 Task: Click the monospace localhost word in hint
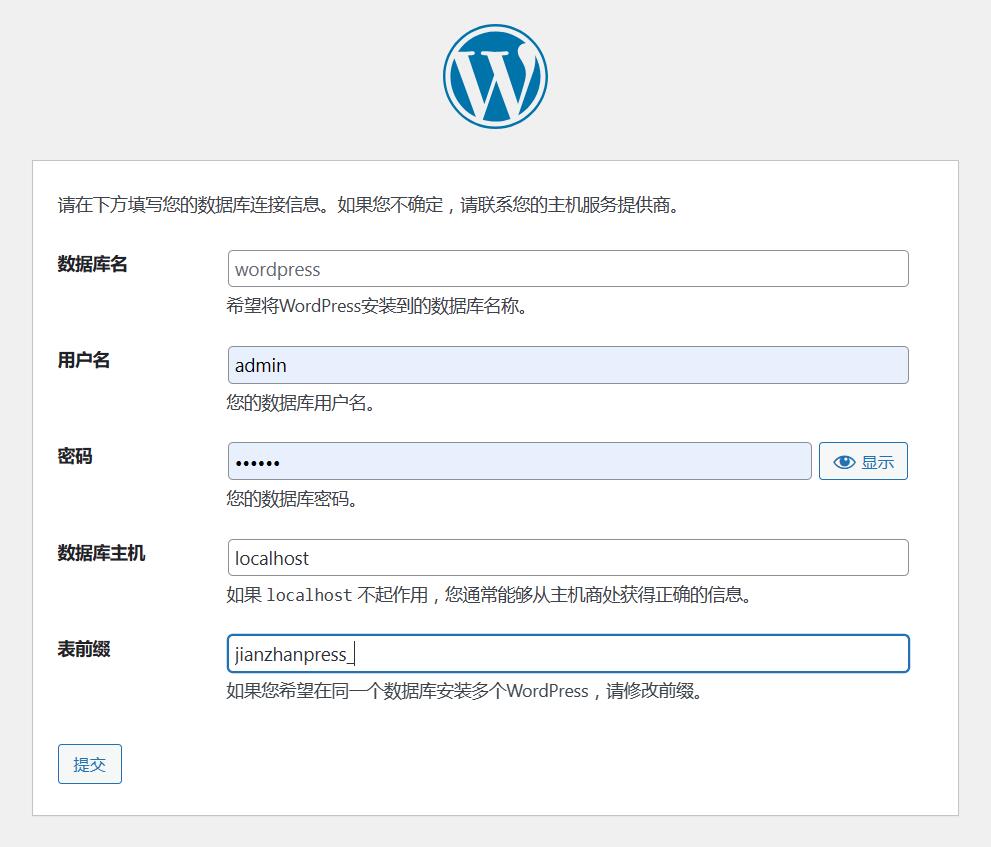click(309, 595)
